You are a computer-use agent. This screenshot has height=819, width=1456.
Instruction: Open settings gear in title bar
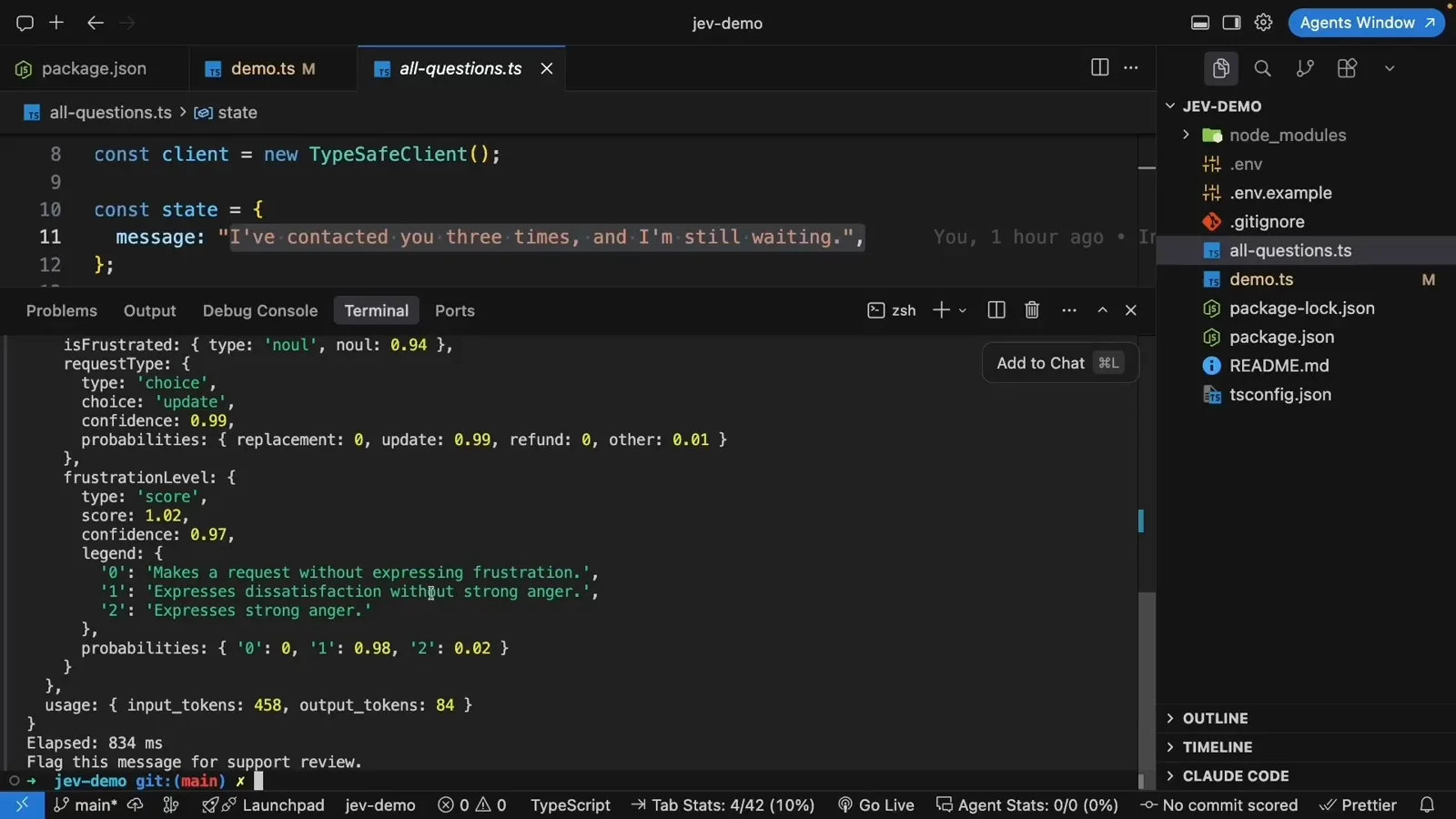[x=1263, y=23]
